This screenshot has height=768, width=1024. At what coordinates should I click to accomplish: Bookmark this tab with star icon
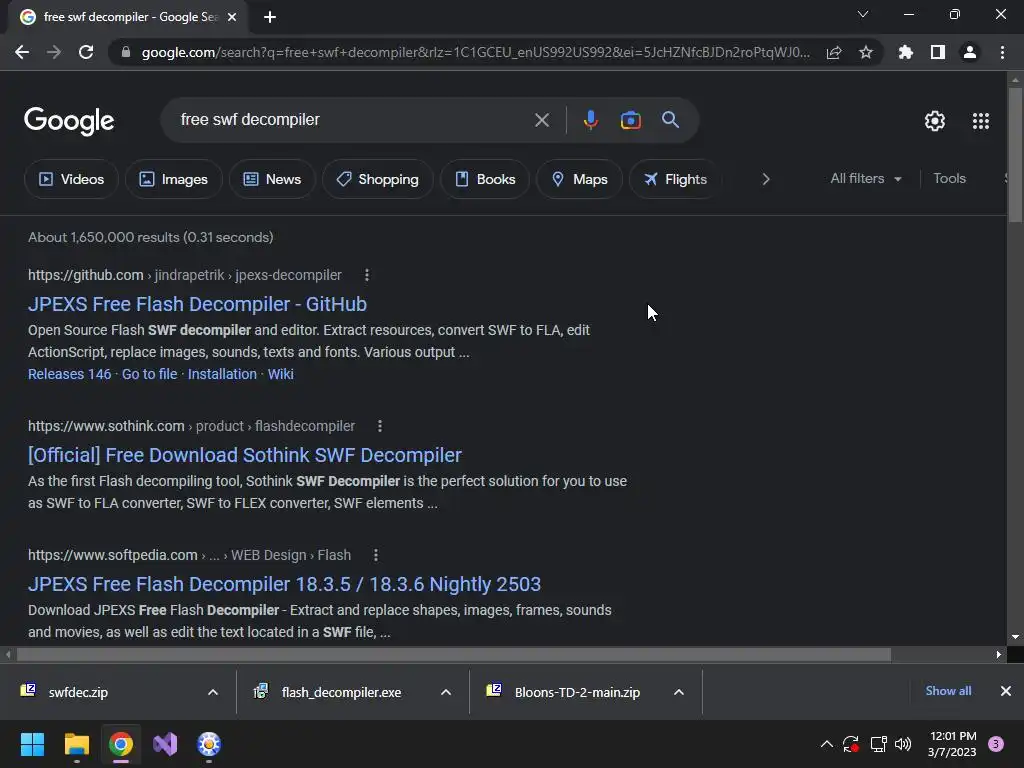[x=866, y=52]
